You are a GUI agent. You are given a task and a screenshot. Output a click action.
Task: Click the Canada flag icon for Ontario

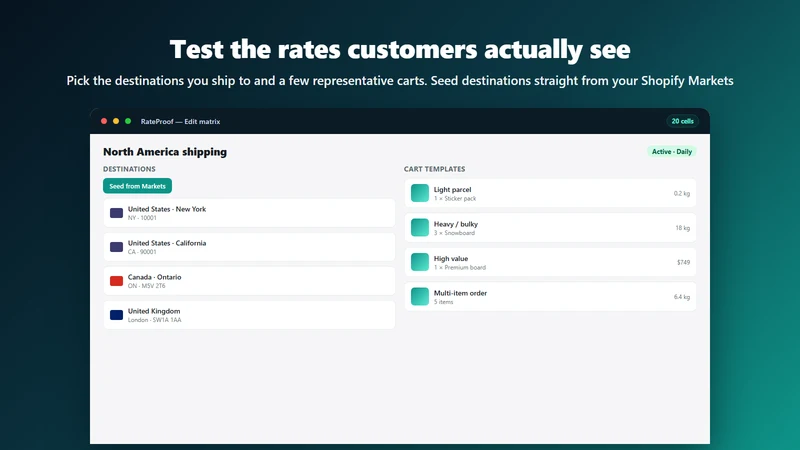click(116, 281)
